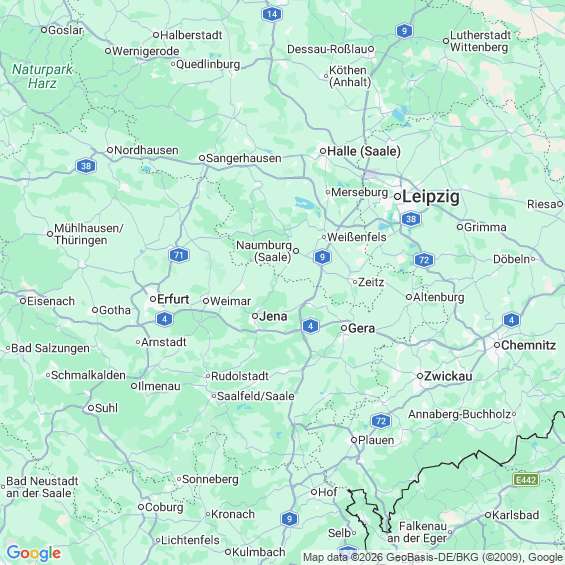Viewport: 565px width, 565px height.
Task: Select the Jena city marker
Action: (x=255, y=316)
